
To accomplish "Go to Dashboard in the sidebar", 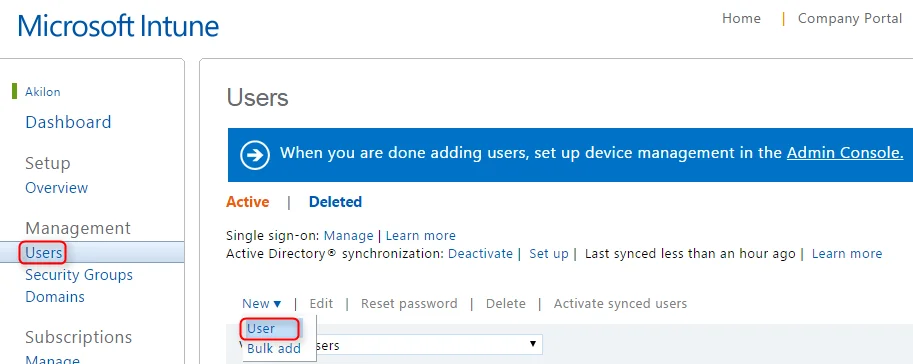I will click(68, 122).
